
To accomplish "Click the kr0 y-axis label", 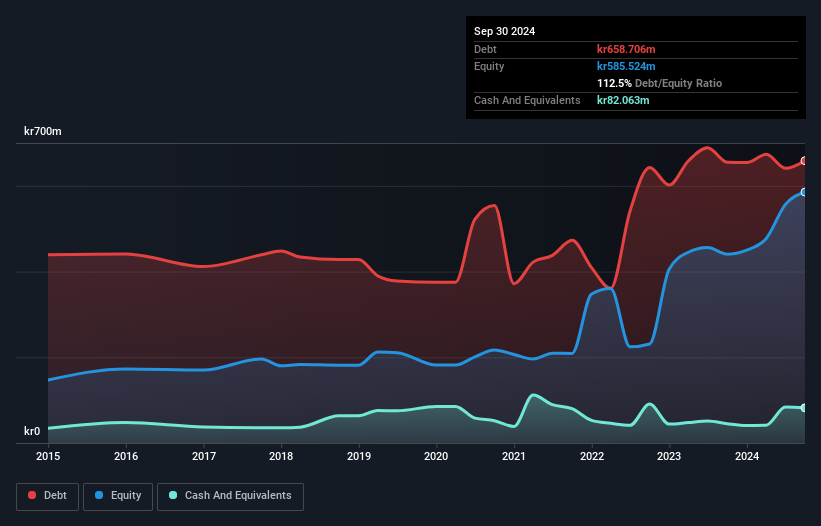I will (32, 431).
